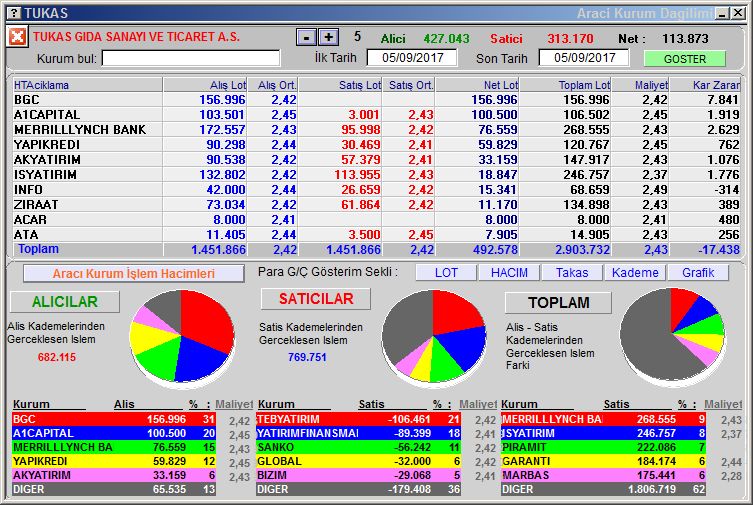Viewport: 753px width, 505px height.
Task: Select the AKYATIRIM row in the table
Action: [x=376, y=159]
